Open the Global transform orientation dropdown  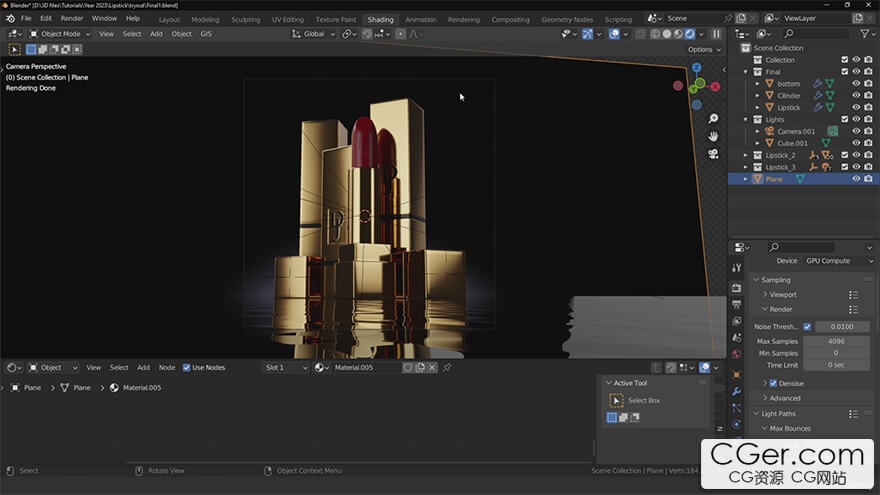313,34
